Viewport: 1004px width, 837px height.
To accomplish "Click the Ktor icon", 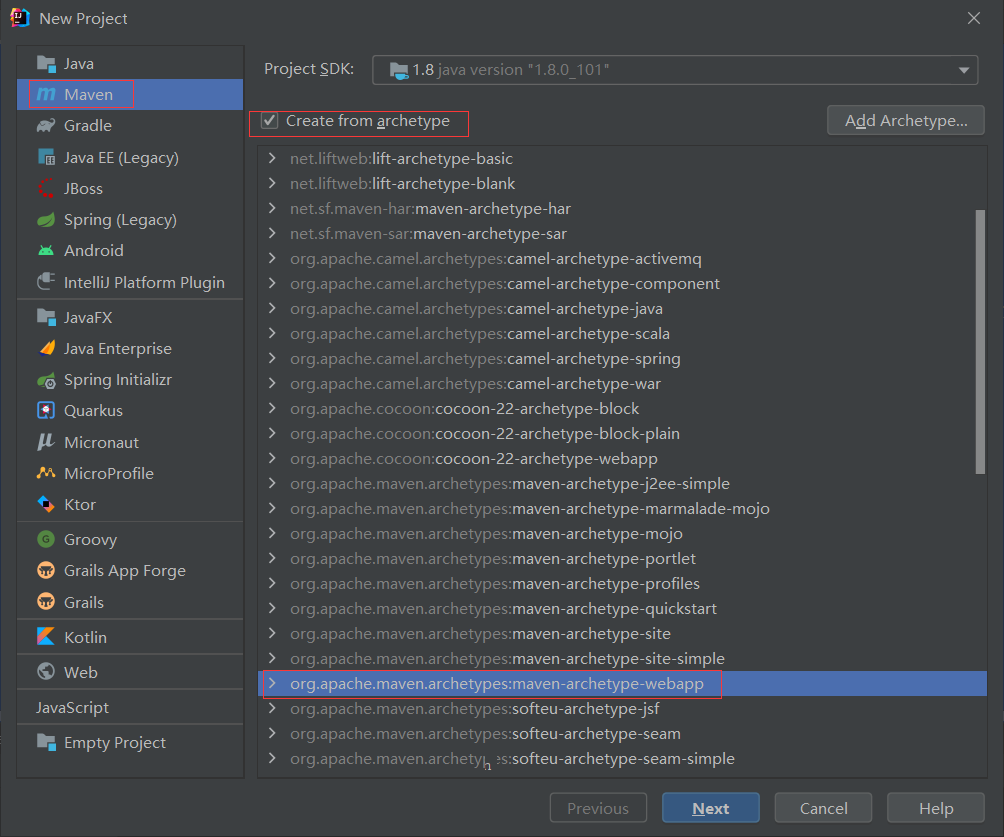I will click(x=46, y=505).
